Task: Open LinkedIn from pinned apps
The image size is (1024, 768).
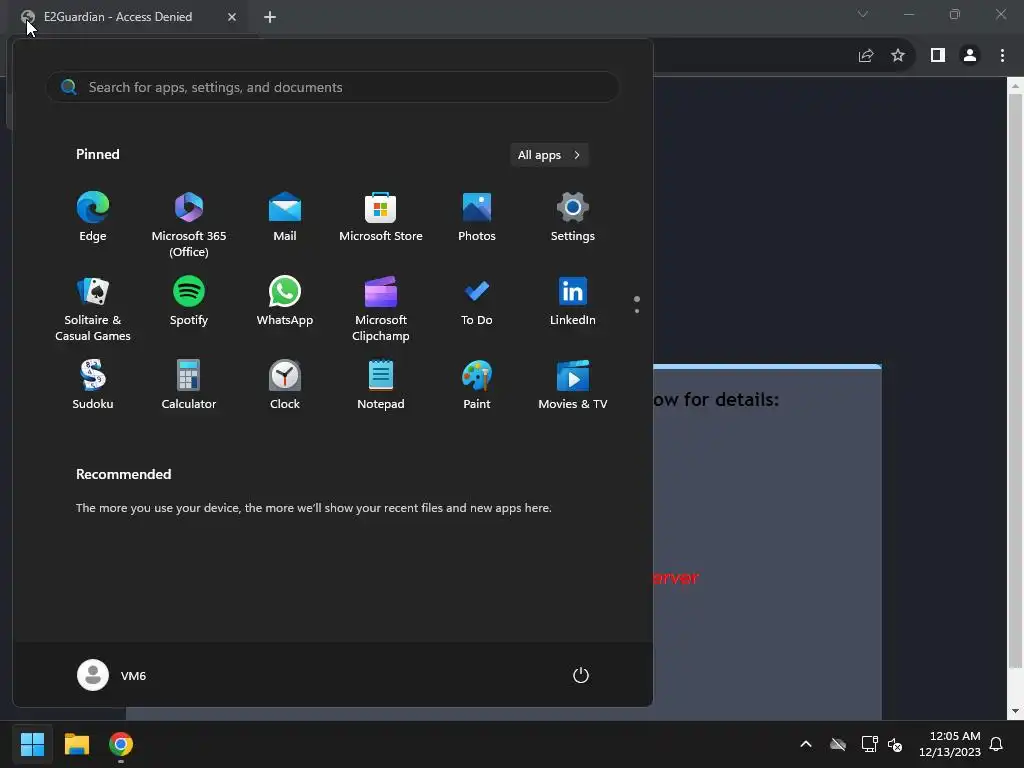Action: click(x=573, y=301)
